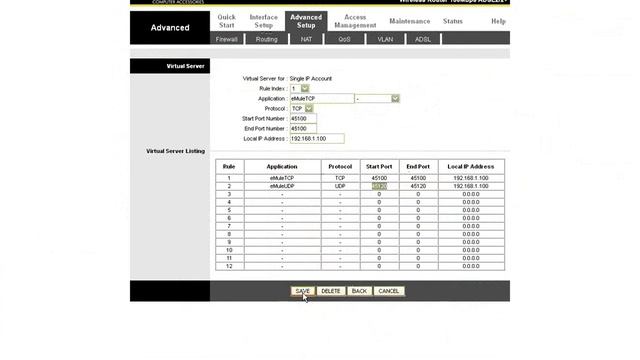This screenshot has width=640, height=360.
Task: Open the Interface Setup tab
Action: click(x=263, y=21)
